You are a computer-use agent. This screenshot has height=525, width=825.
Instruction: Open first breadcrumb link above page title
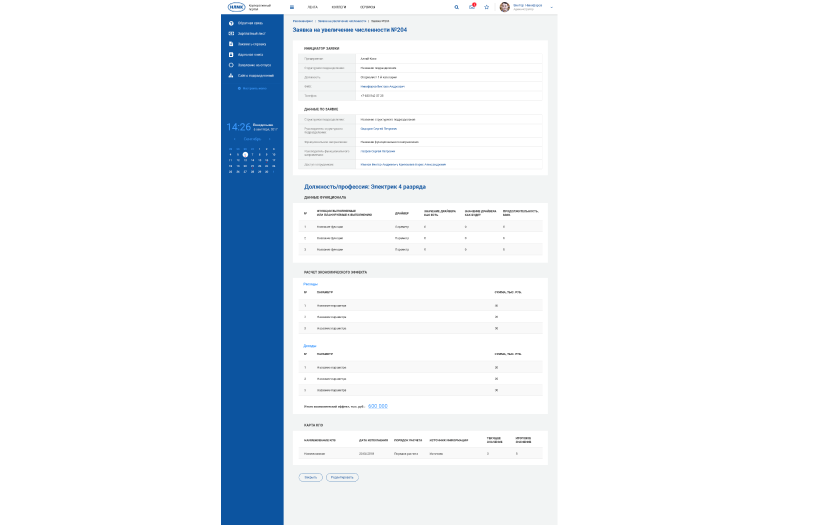pos(303,21)
